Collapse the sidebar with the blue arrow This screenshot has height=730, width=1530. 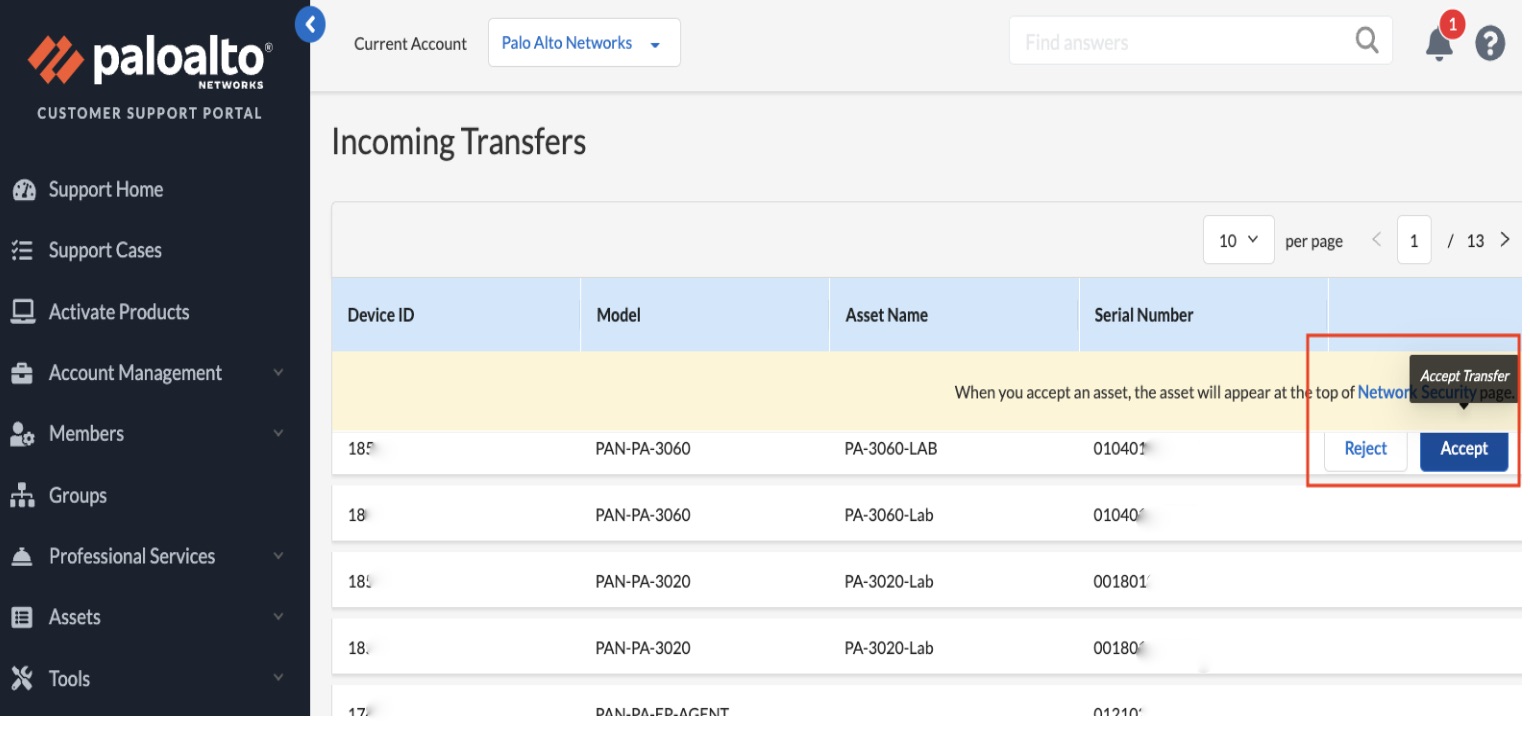pyautogui.click(x=310, y=24)
